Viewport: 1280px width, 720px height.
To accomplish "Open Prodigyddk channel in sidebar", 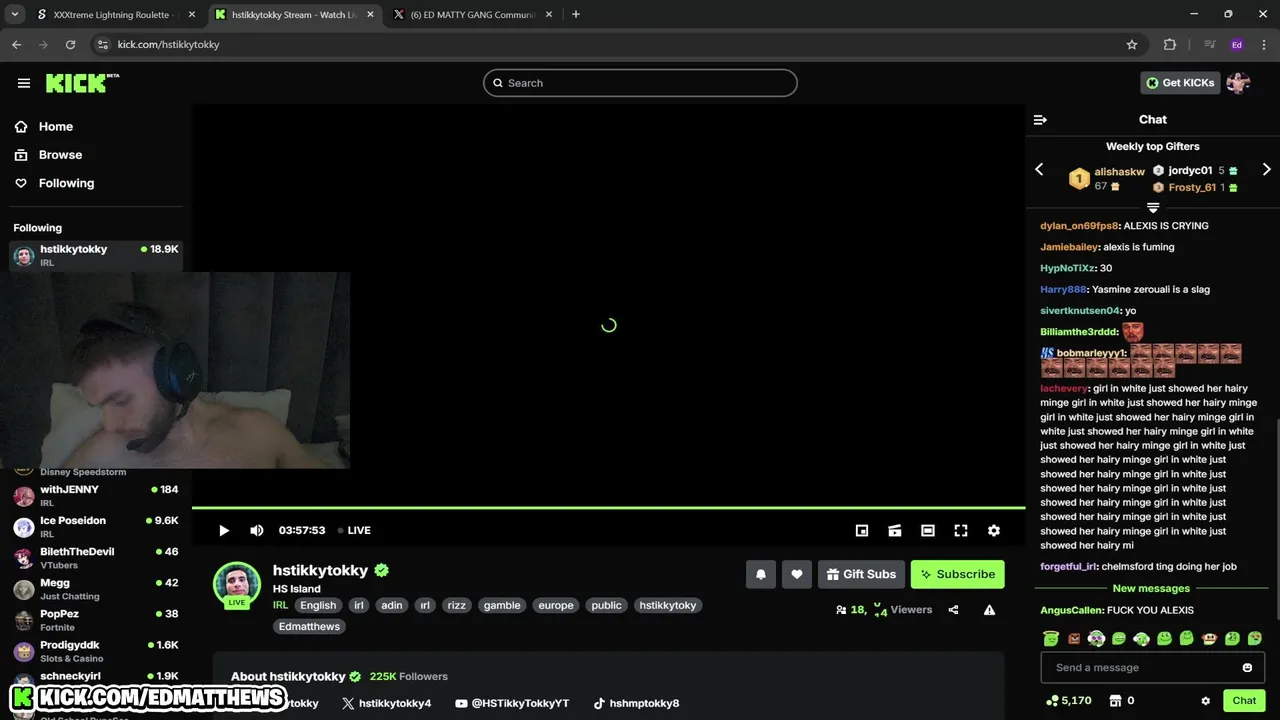I will [95, 651].
